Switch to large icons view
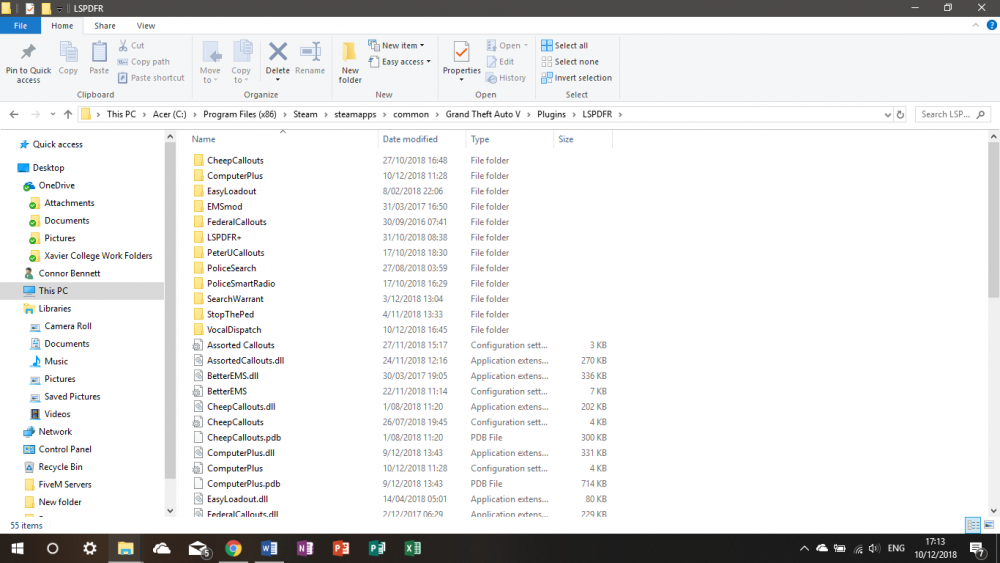This screenshot has height=563, width=1000. tap(989, 525)
